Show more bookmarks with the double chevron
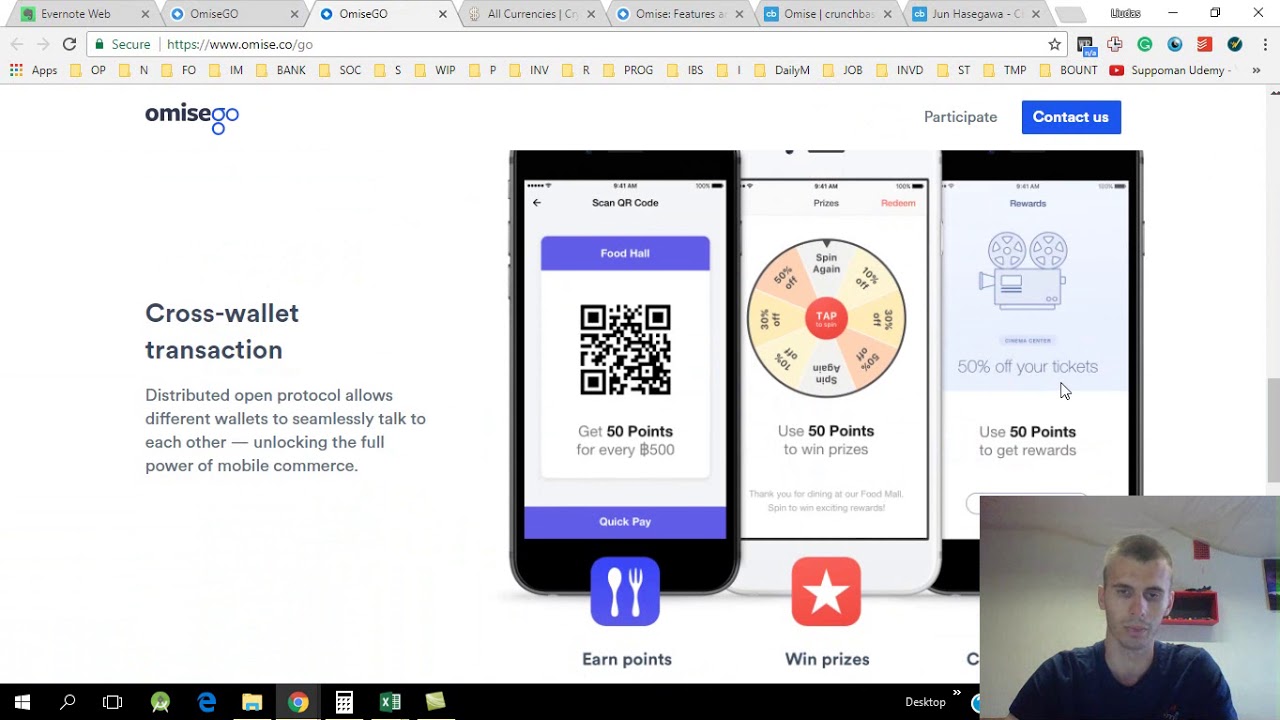1280x720 pixels. (1256, 70)
